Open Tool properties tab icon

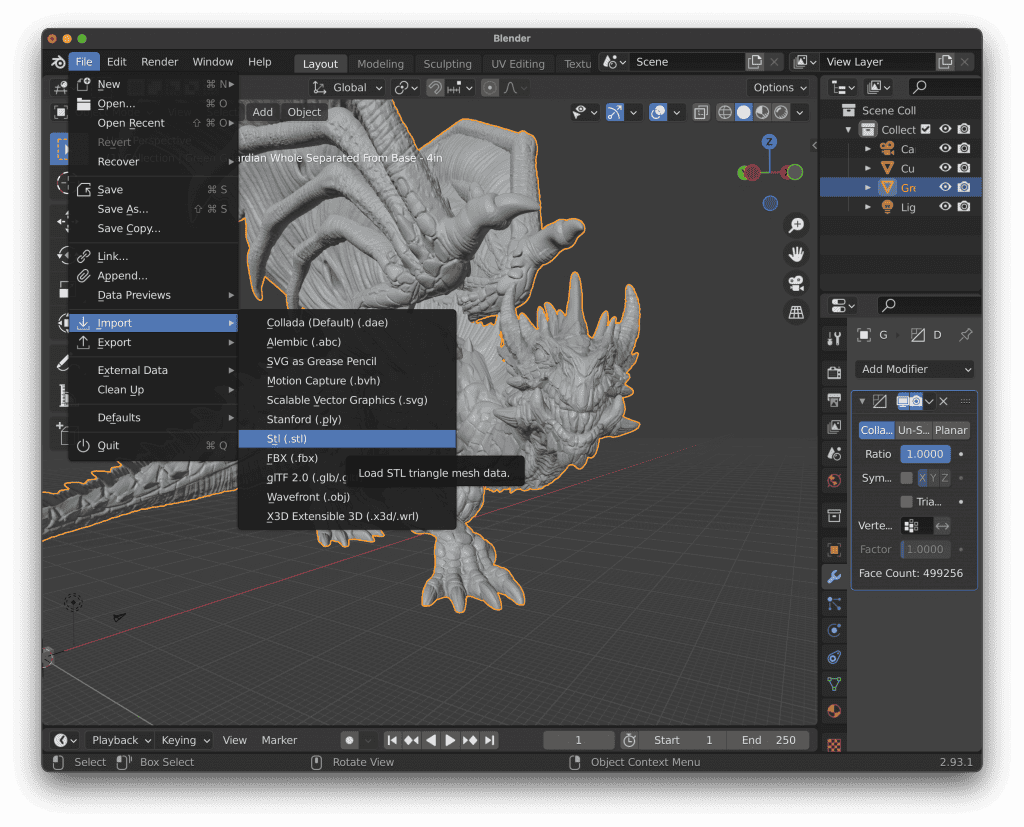coord(834,338)
